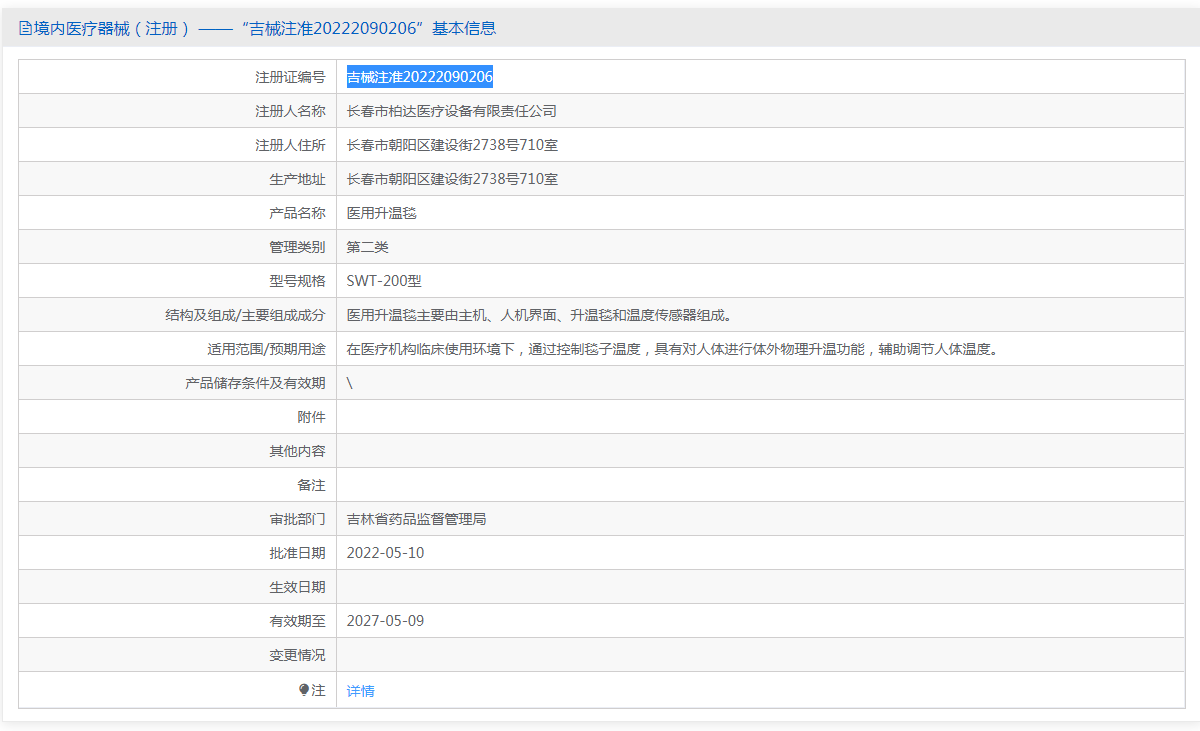Screen dimensions: 1200x731
Task: Click the 注册证编号 row label
Action: pos(290,77)
